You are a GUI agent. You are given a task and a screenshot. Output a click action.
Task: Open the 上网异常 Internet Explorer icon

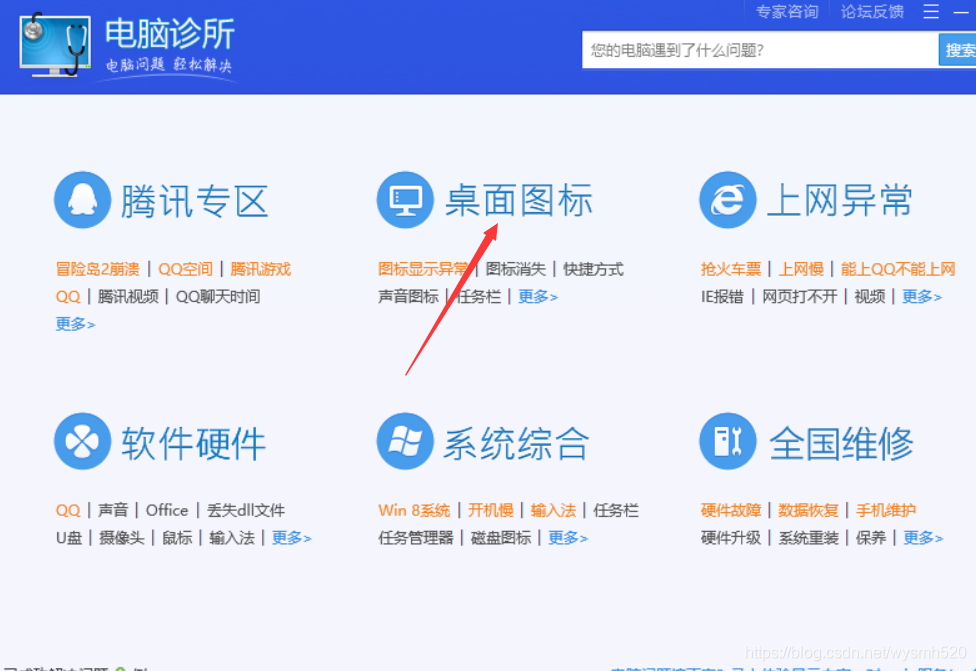tap(728, 200)
